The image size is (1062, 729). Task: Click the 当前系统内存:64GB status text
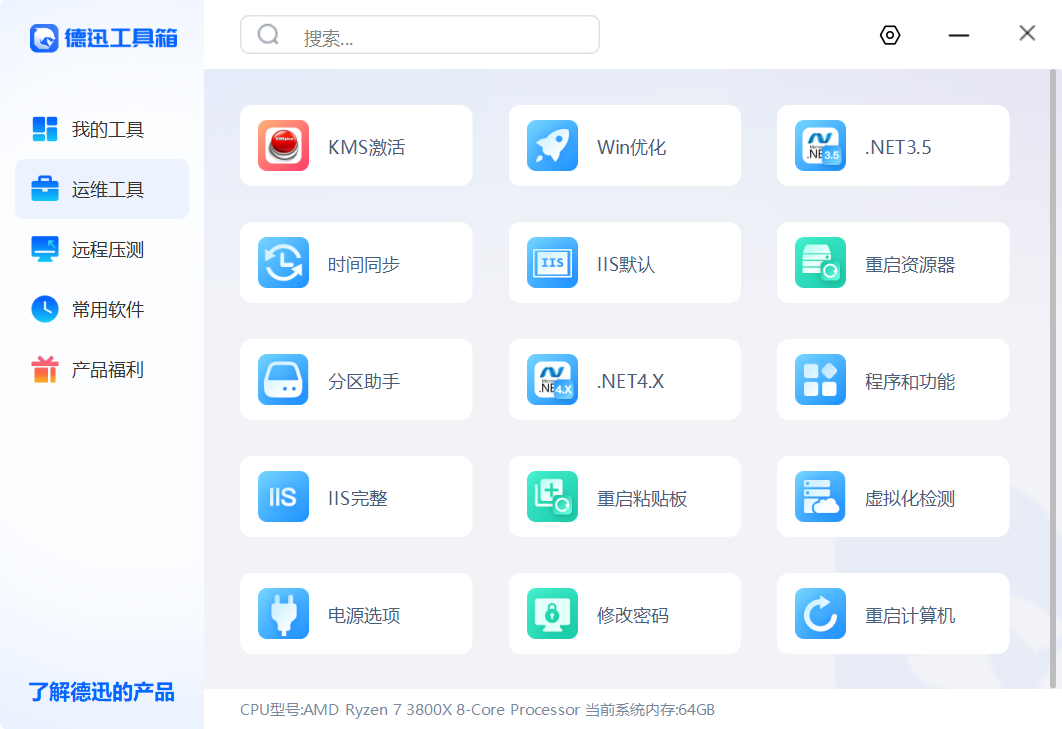click(x=650, y=709)
